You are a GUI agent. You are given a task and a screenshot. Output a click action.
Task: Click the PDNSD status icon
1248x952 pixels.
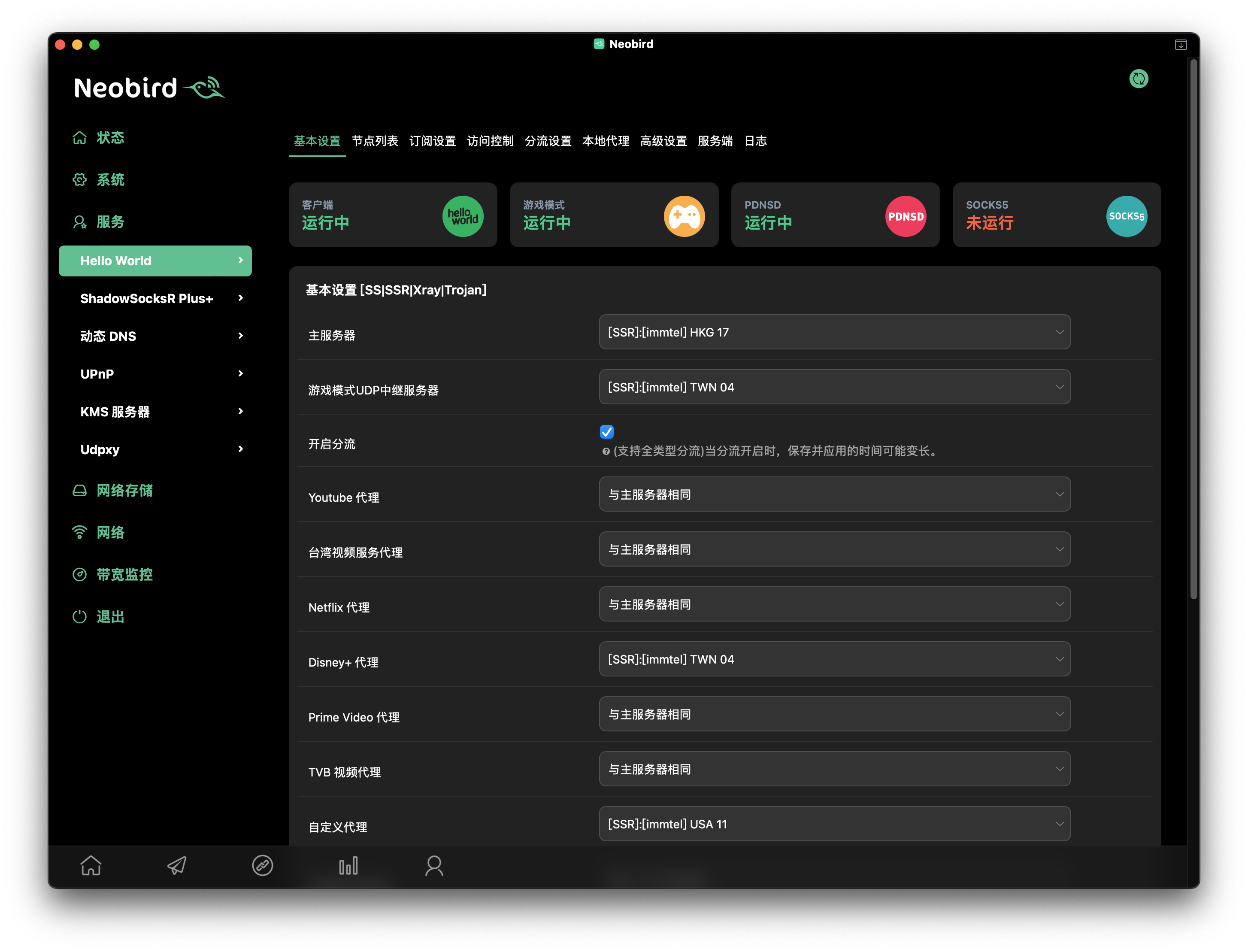point(905,216)
